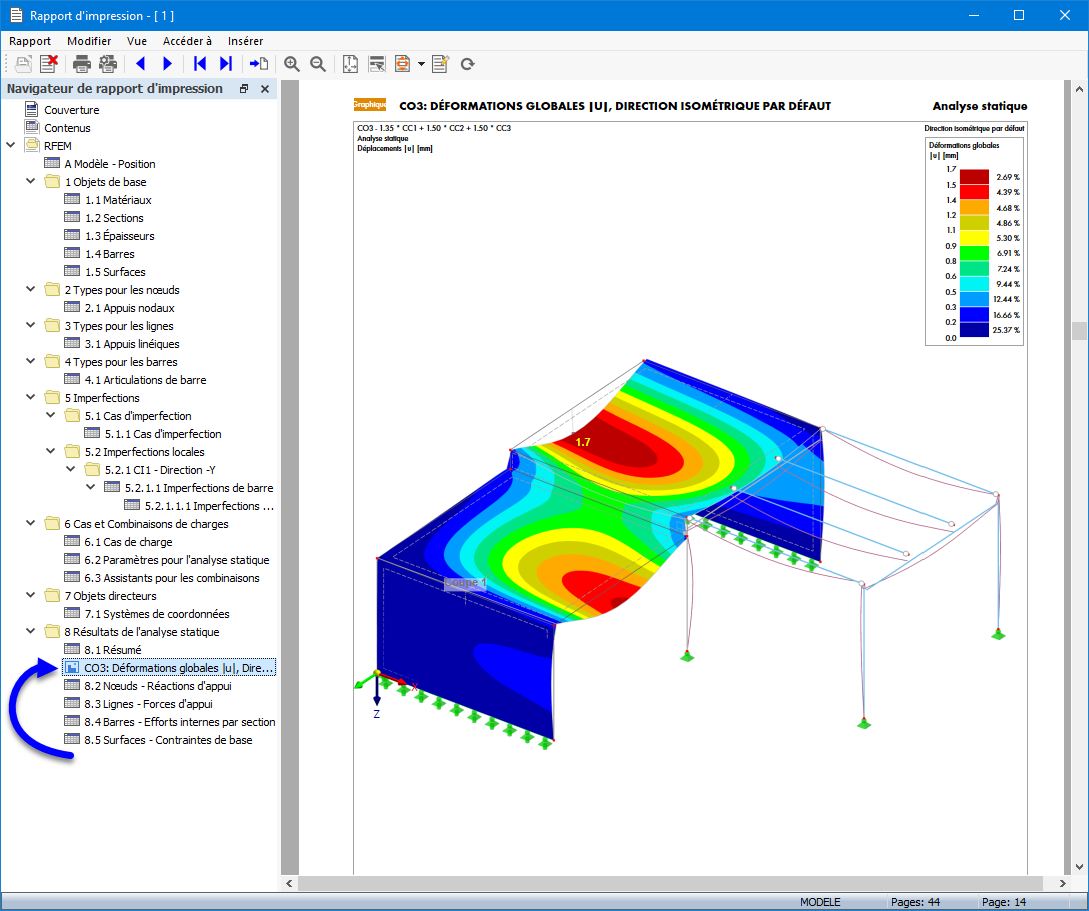Click the refresh report icon
The height and width of the screenshot is (911, 1089).
tap(467, 64)
